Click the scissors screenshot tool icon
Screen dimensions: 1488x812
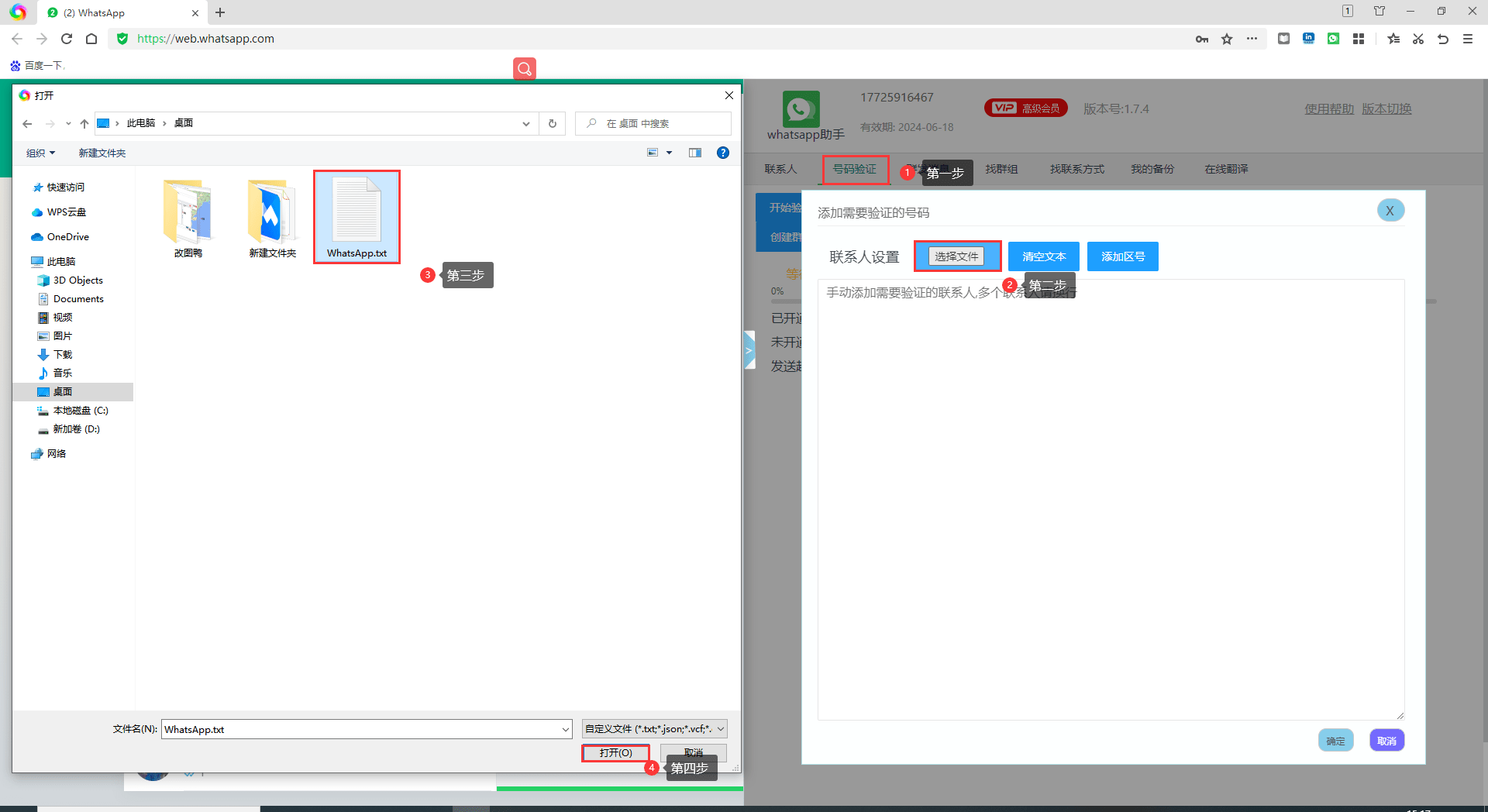point(1418,39)
